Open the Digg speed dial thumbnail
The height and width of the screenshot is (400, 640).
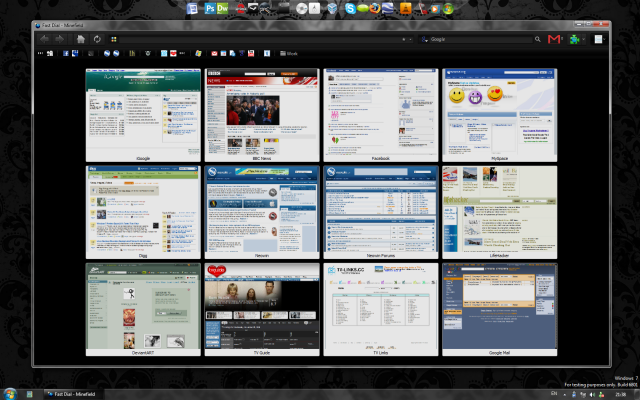143,212
